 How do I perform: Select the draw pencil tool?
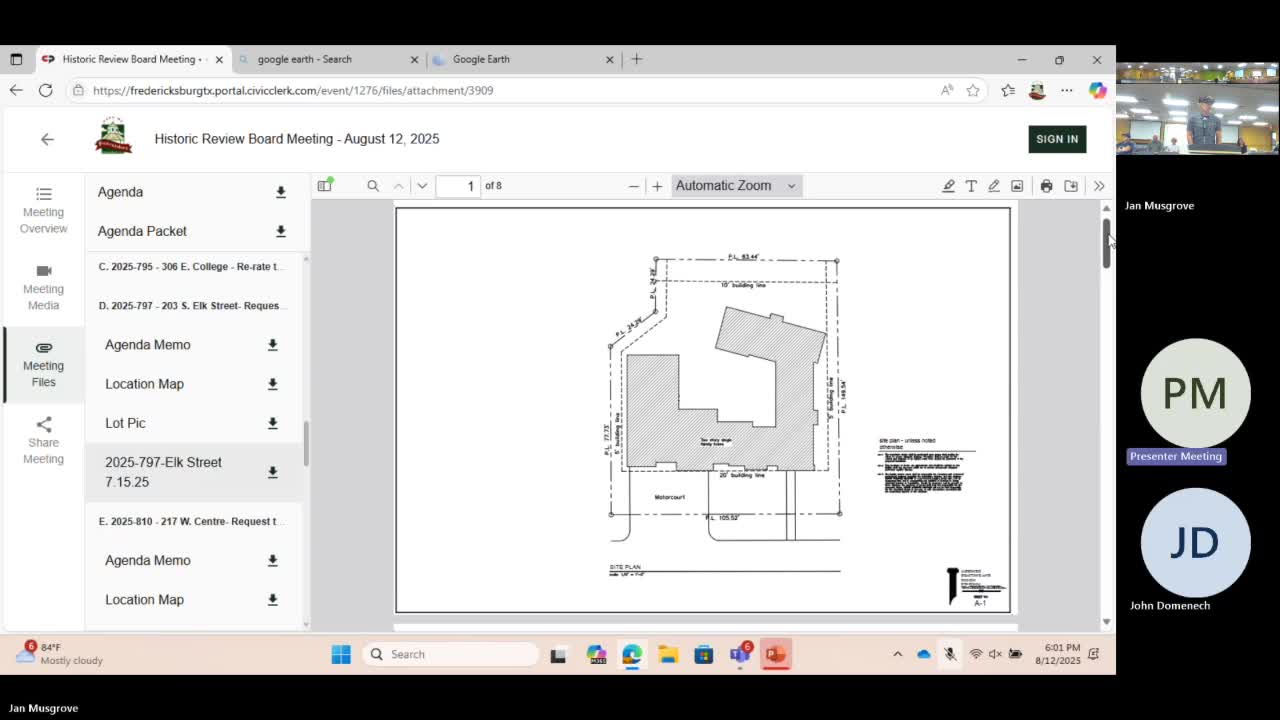994,186
